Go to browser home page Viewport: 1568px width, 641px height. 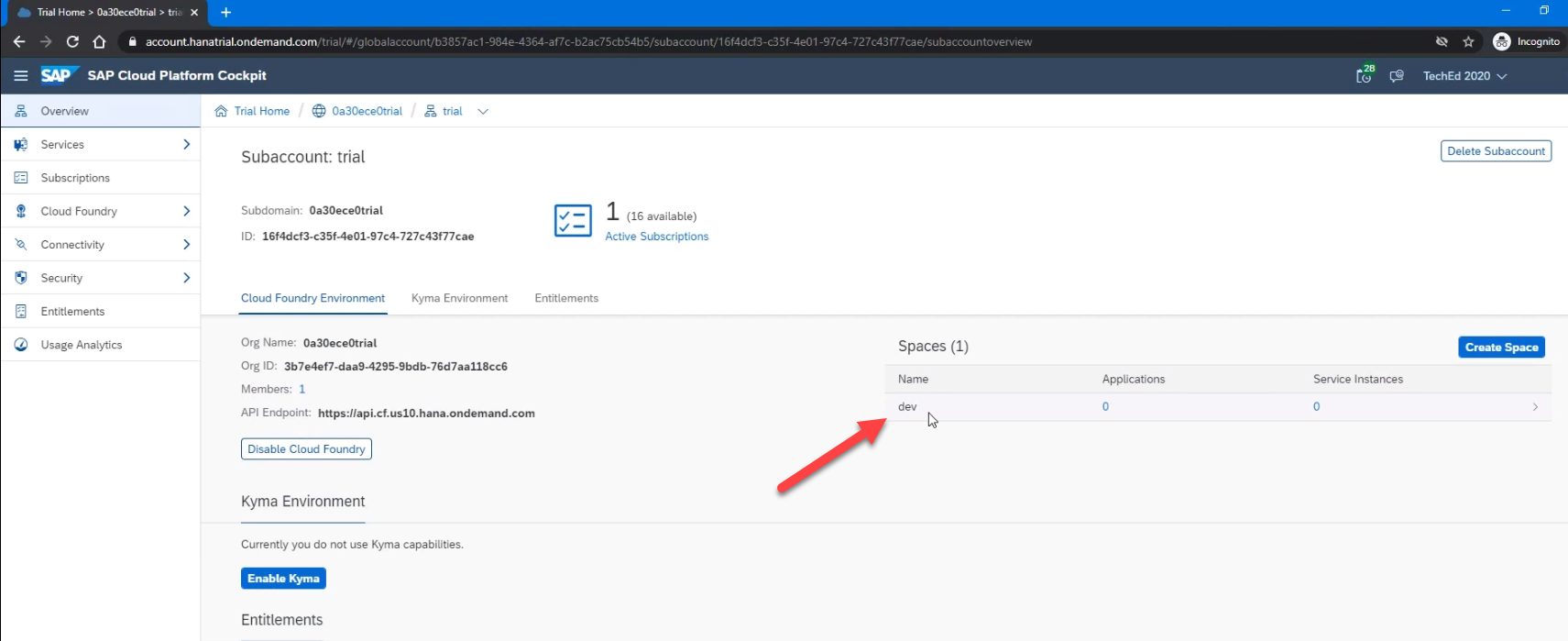click(99, 41)
